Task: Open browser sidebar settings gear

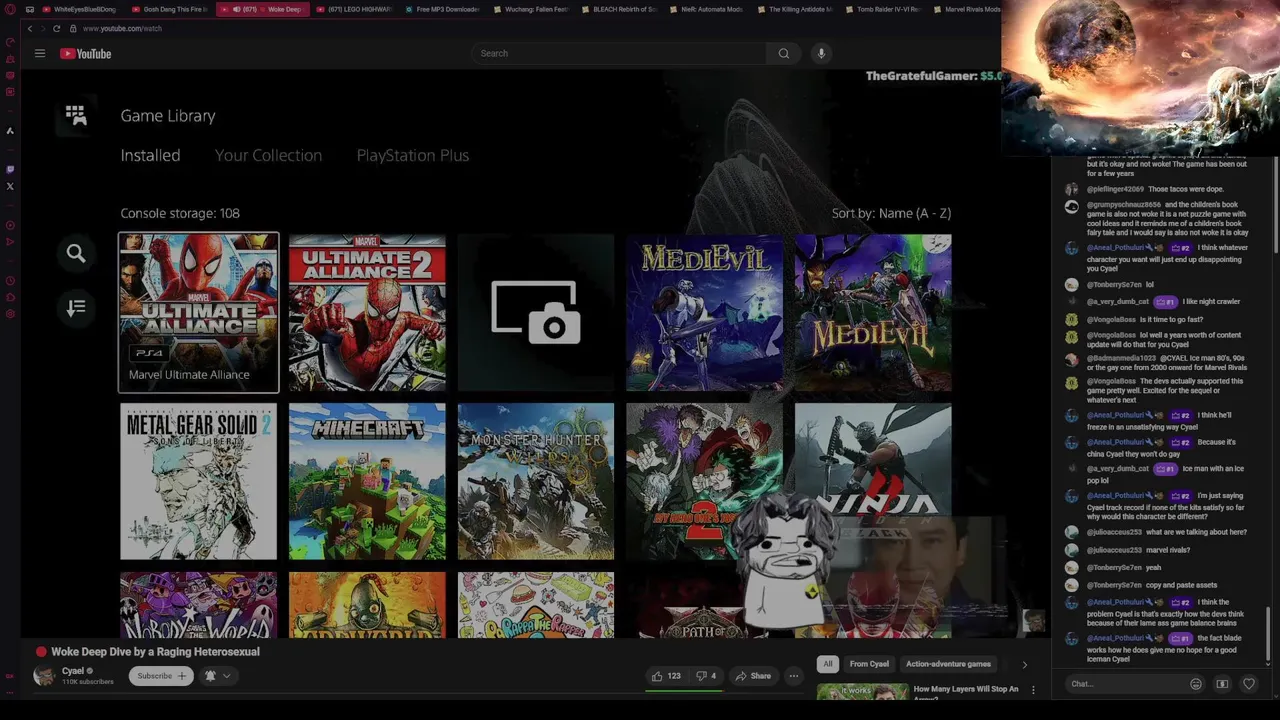Action: pyautogui.click(x=10, y=314)
